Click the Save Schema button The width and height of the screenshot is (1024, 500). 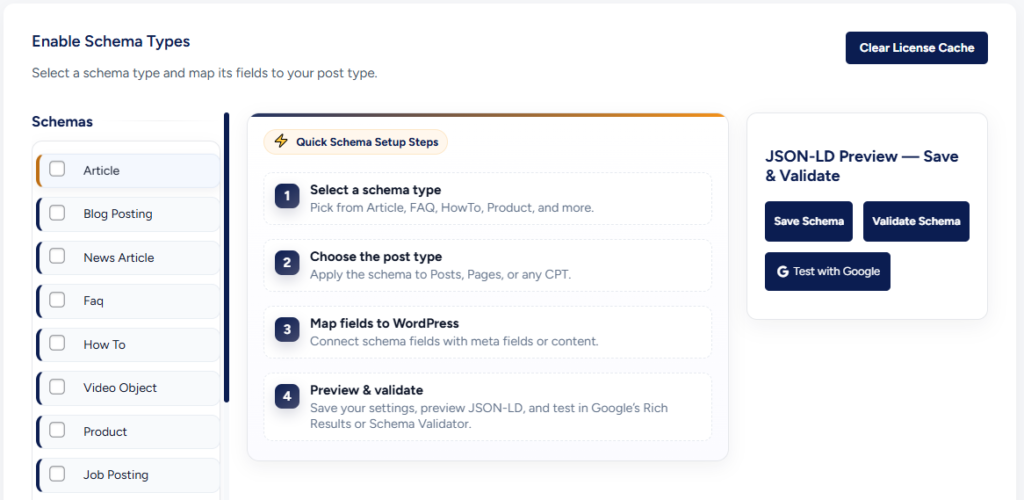[808, 221]
